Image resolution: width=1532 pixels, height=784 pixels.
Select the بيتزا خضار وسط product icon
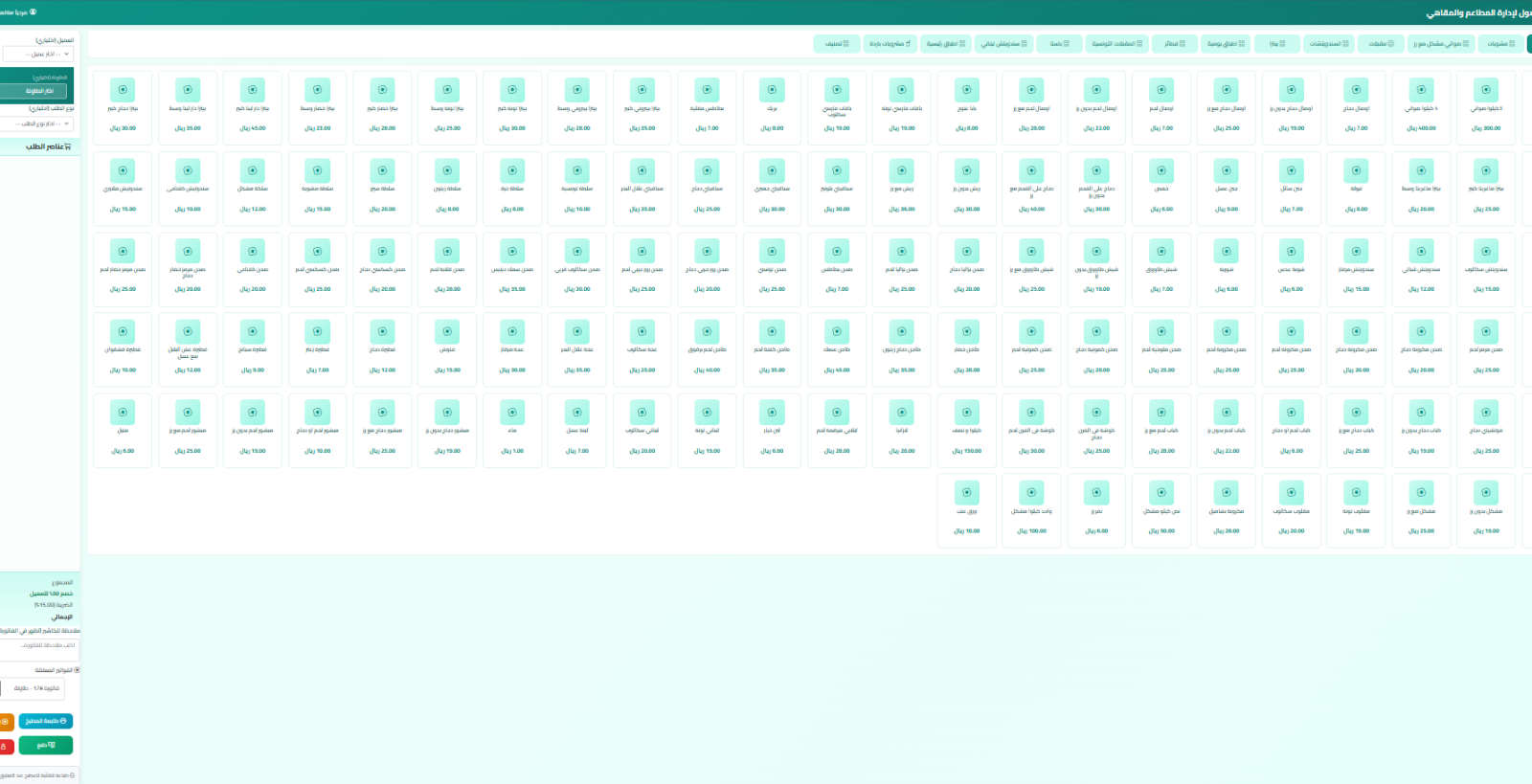(x=318, y=90)
